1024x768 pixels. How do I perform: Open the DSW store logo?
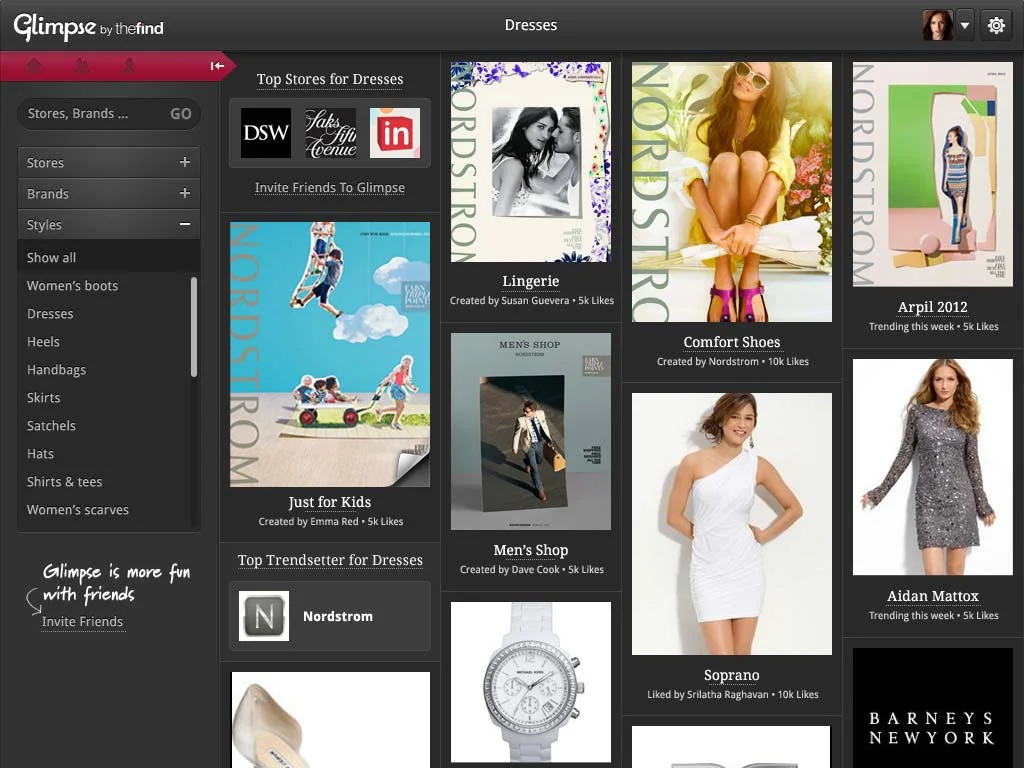pos(266,133)
